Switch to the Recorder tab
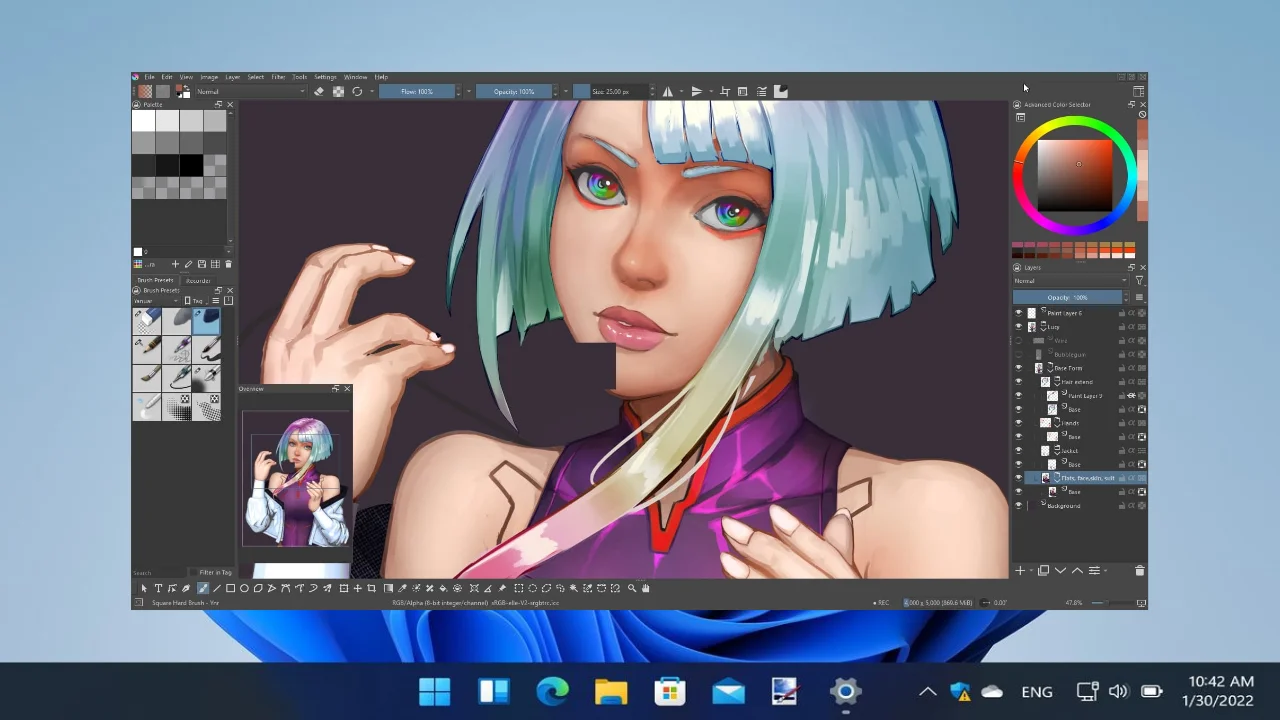 (x=198, y=280)
